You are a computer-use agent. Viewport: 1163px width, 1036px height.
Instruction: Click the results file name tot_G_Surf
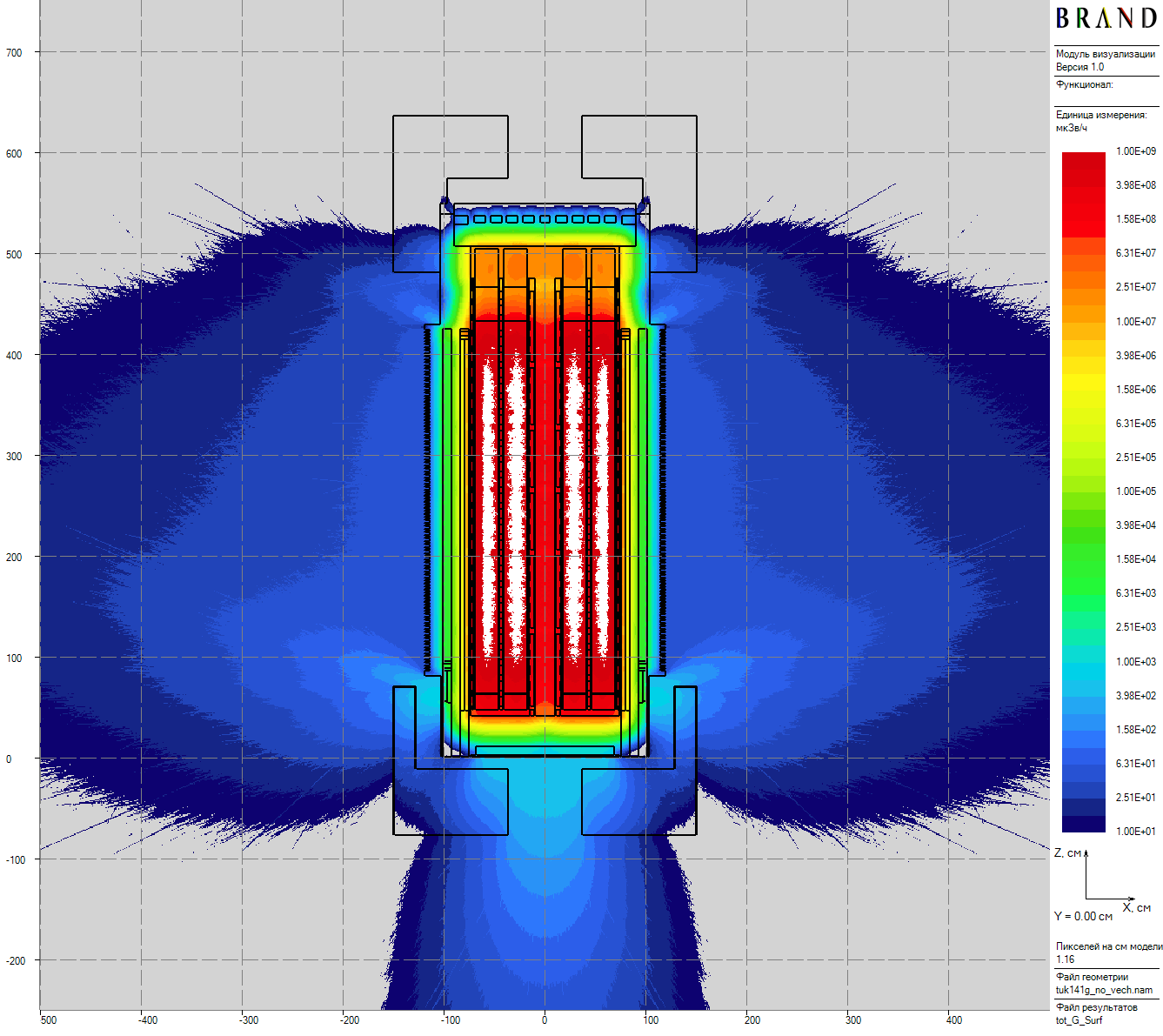(1079, 1020)
